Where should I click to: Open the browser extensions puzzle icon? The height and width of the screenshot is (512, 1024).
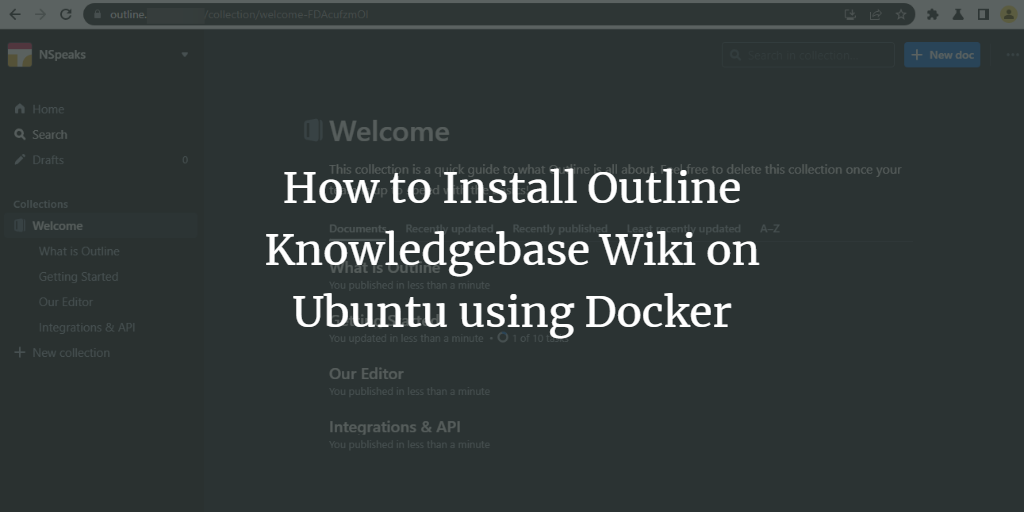coord(933,14)
